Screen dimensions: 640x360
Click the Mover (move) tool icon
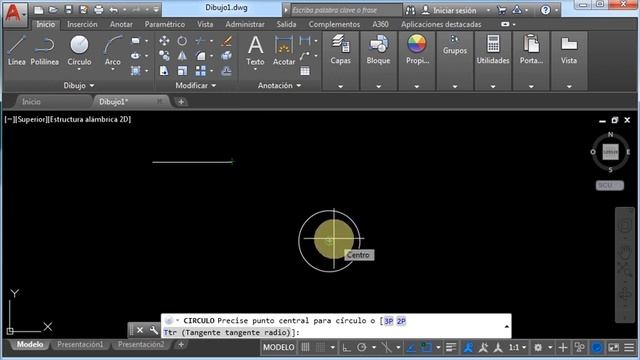(164, 40)
